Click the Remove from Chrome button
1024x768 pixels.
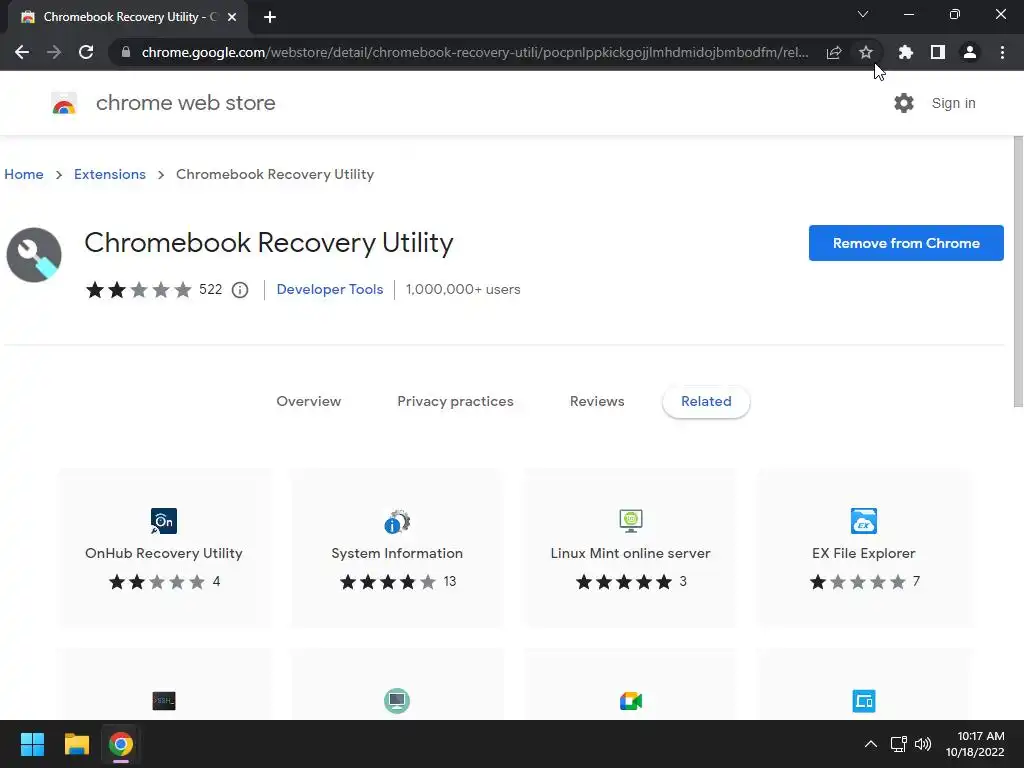tap(906, 243)
